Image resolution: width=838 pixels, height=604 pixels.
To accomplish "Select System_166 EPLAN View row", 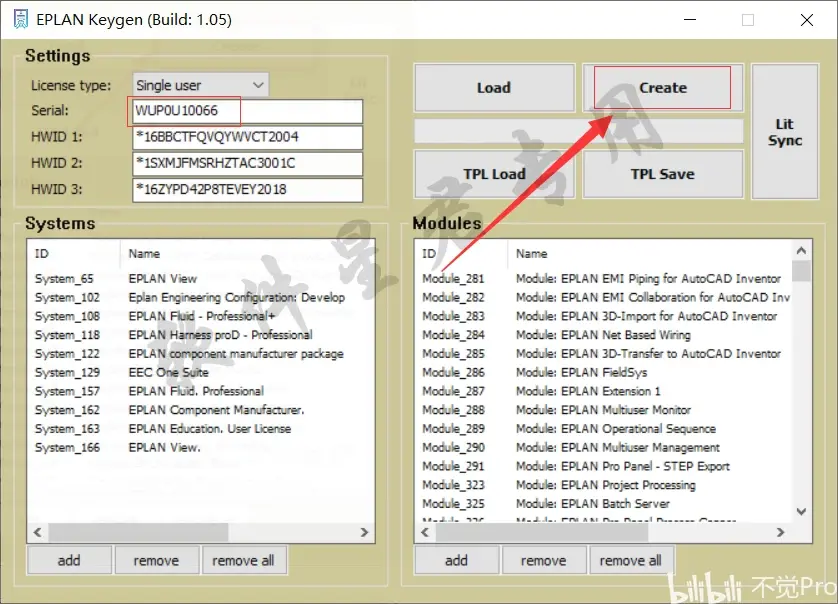I will [x=200, y=447].
